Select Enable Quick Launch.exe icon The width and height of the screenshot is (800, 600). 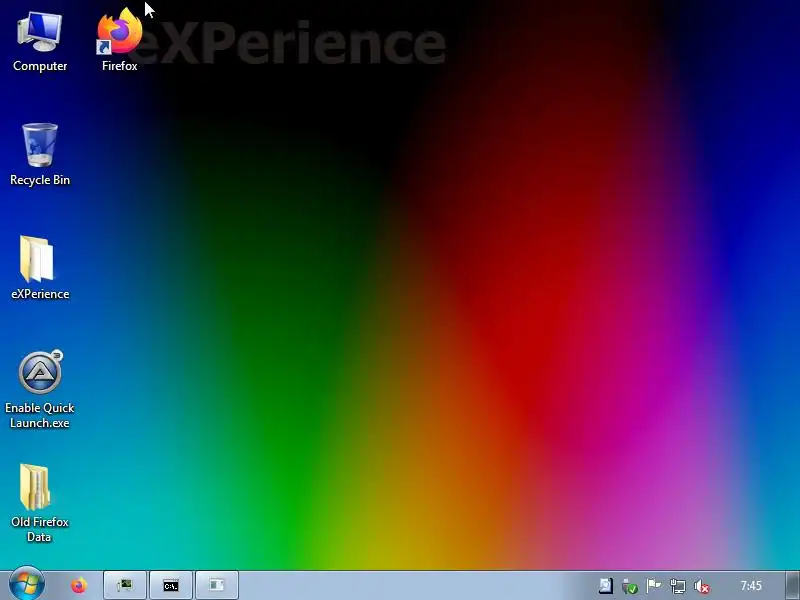click(x=40, y=390)
